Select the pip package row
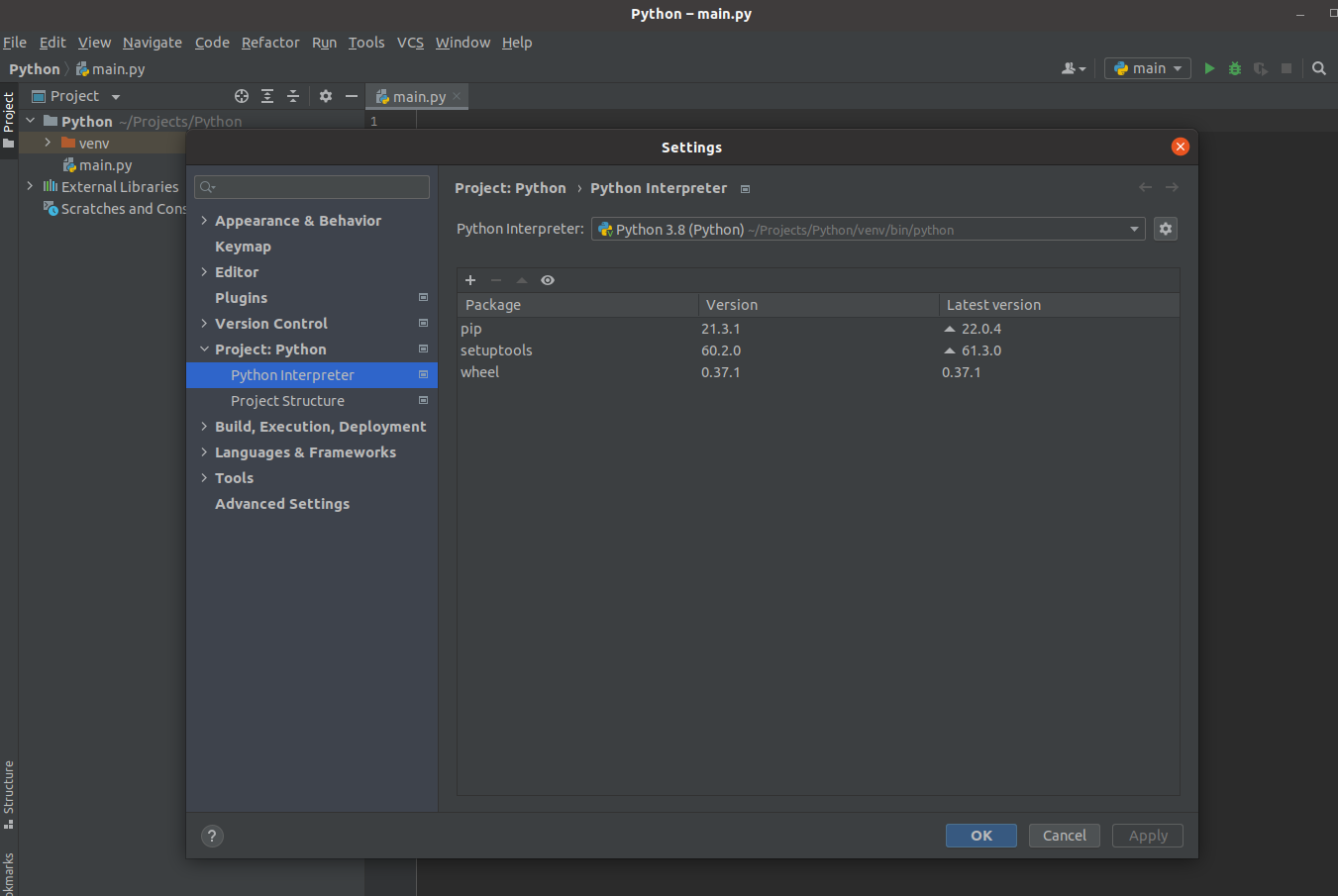The image size is (1338, 896). point(818,329)
